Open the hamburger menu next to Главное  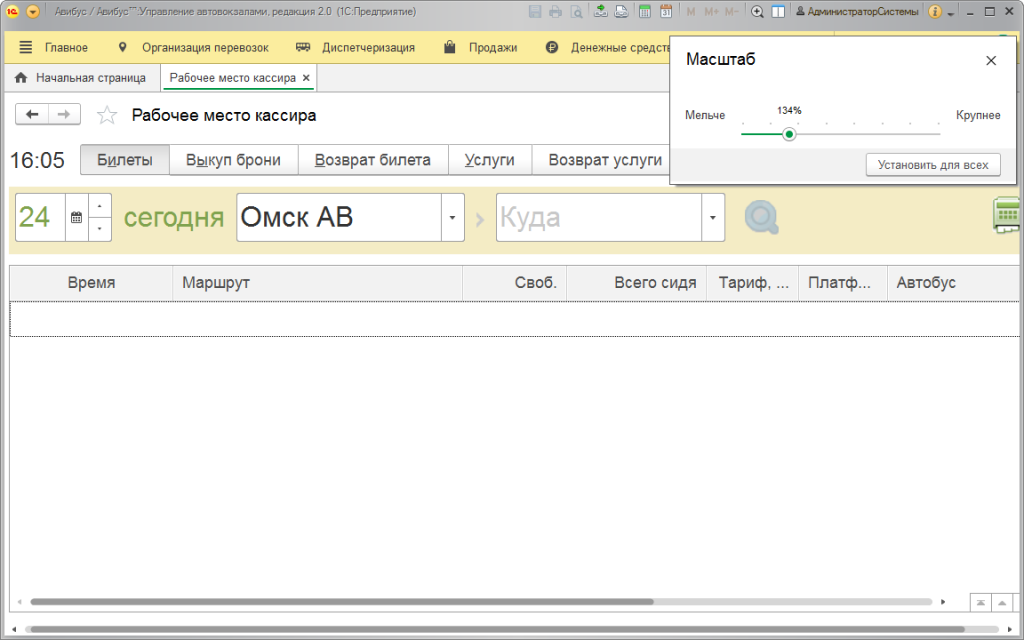(x=25, y=47)
